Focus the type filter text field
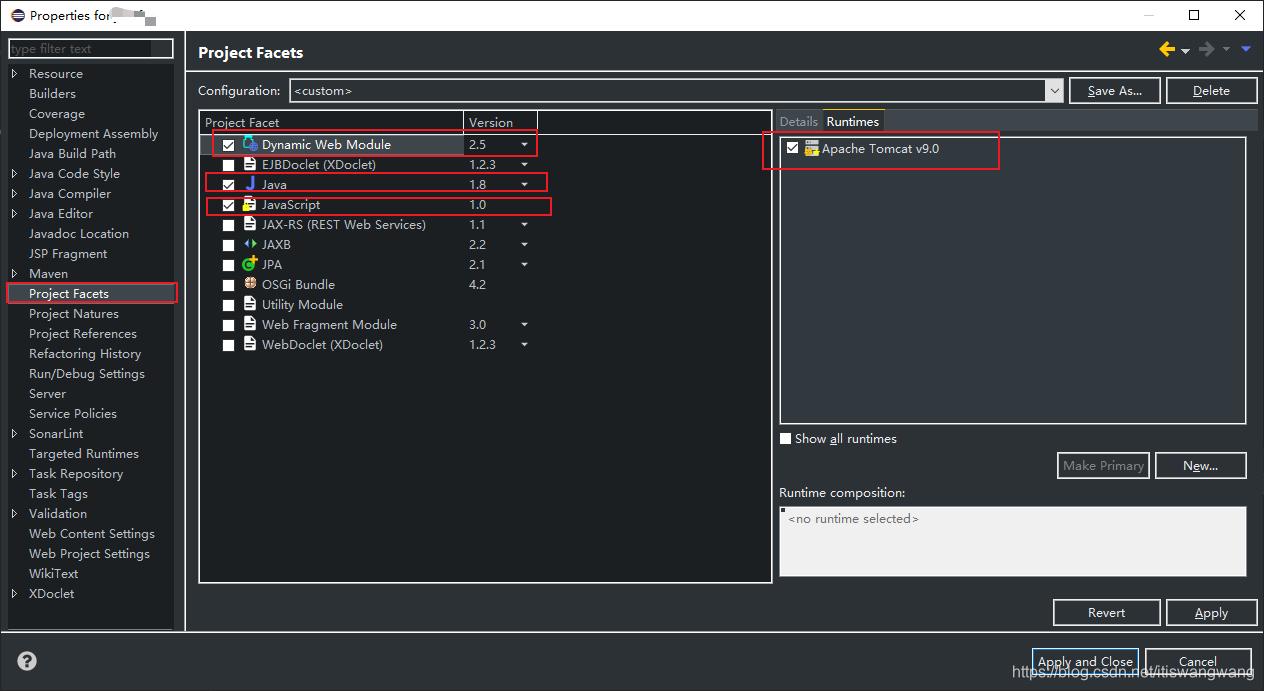 pyautogui.click(x=90, y=48)
